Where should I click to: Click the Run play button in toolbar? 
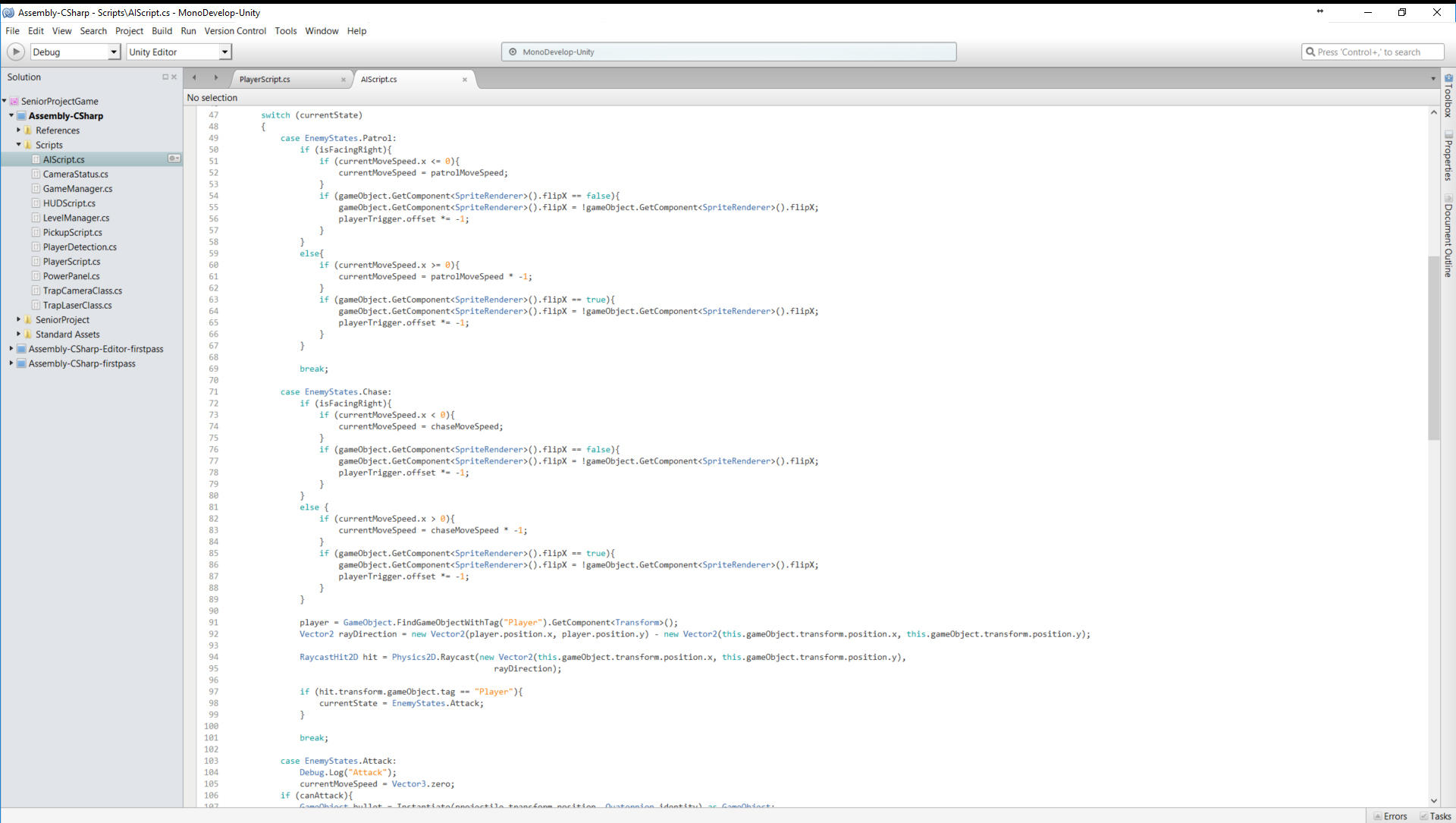pos(15,52)
